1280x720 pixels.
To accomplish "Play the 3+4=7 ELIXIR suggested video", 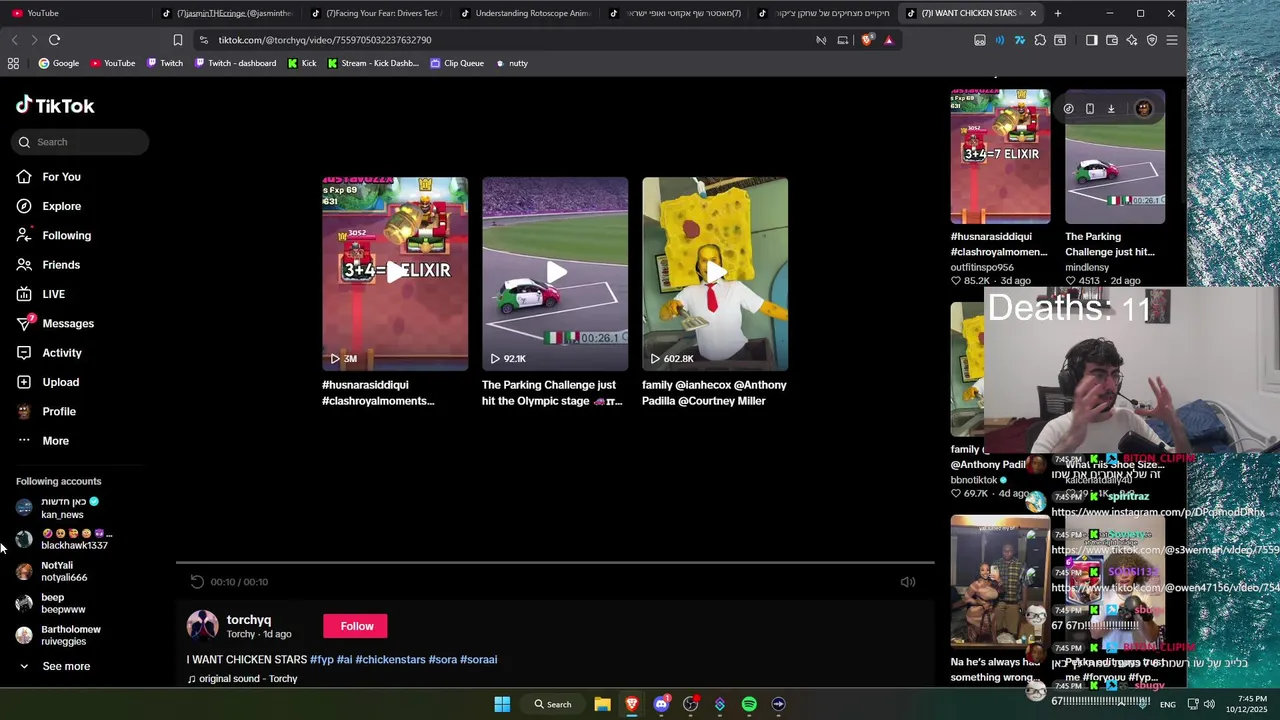I will tap(395, 273).
